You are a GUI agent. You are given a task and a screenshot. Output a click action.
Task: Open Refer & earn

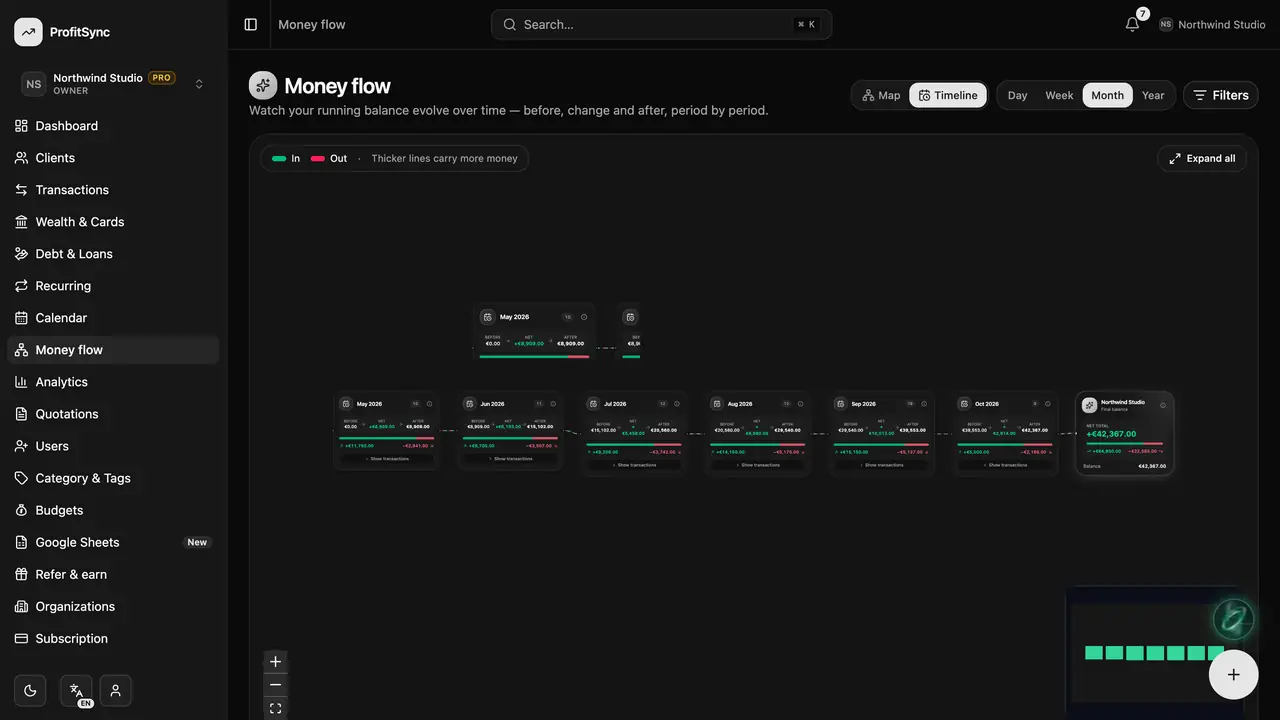113,574
